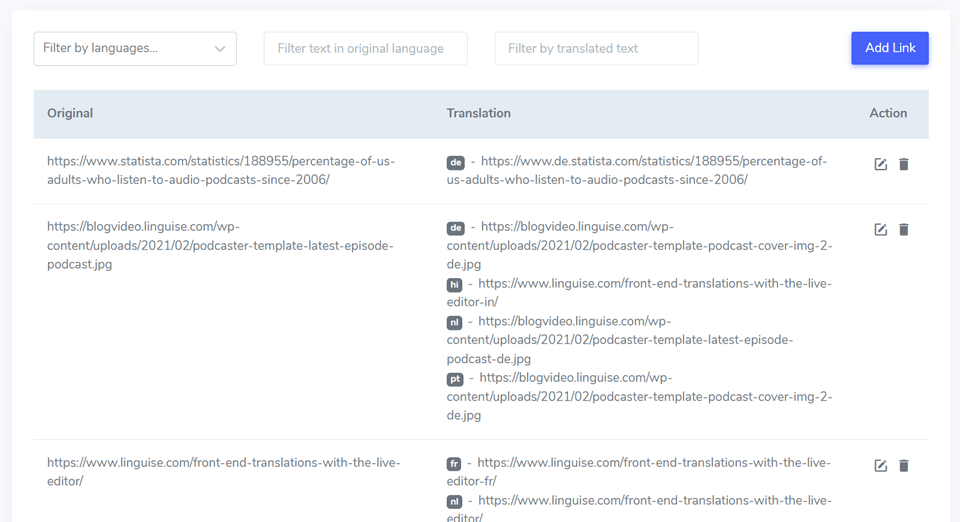This screenshot has height=522, width=960.
Task: Click the Translation column header
Action: pos(478,113)
